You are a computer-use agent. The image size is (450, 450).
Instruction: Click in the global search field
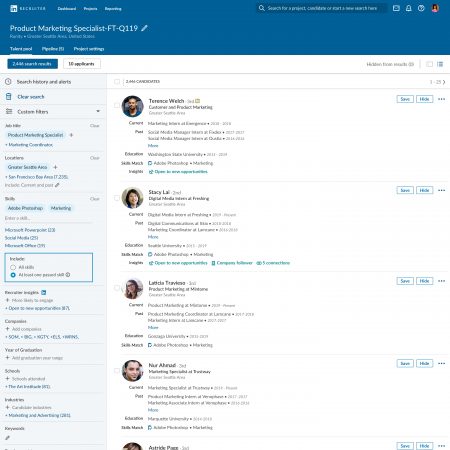point(322,8)
